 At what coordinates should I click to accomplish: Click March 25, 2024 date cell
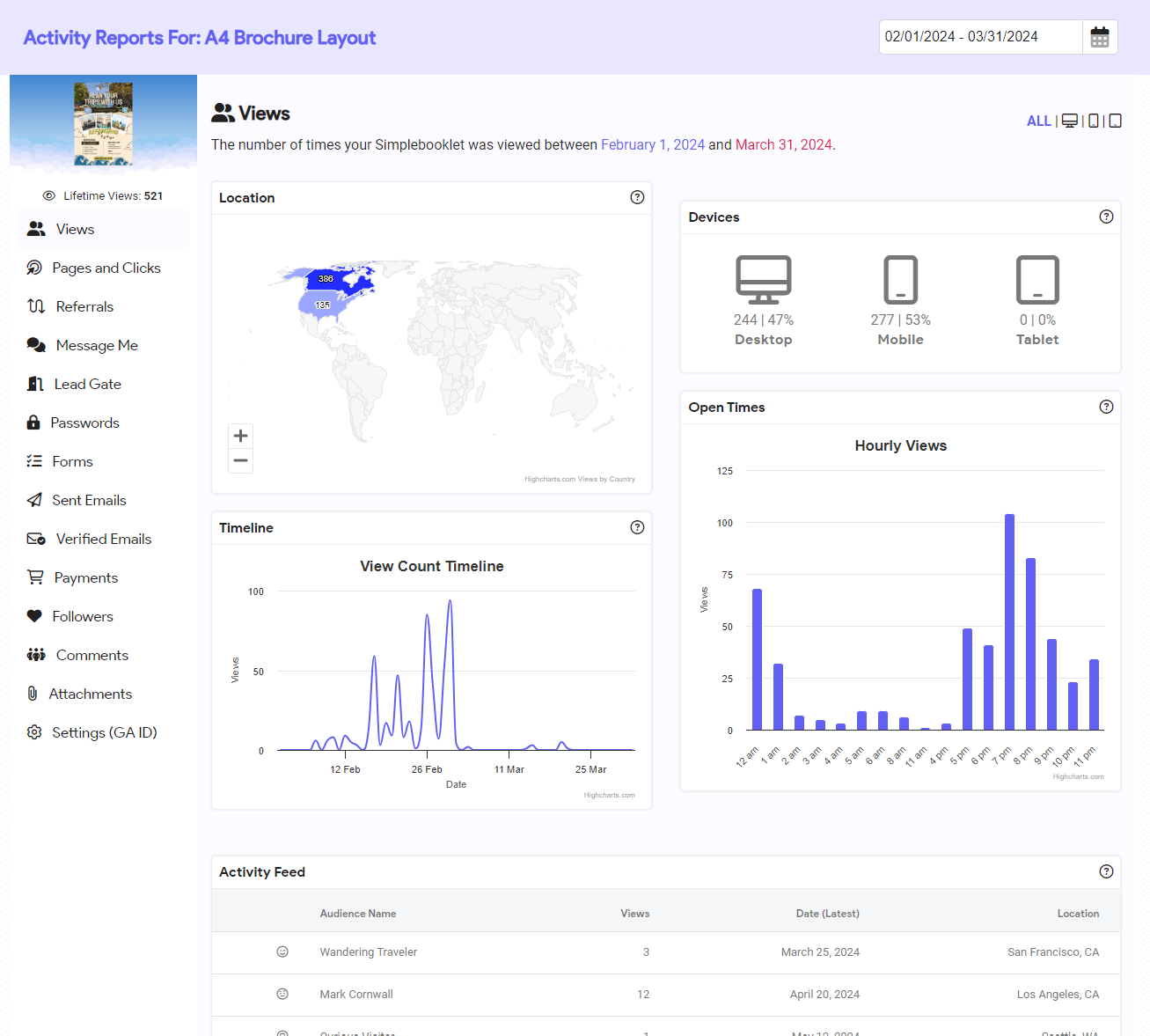(820, 952)
